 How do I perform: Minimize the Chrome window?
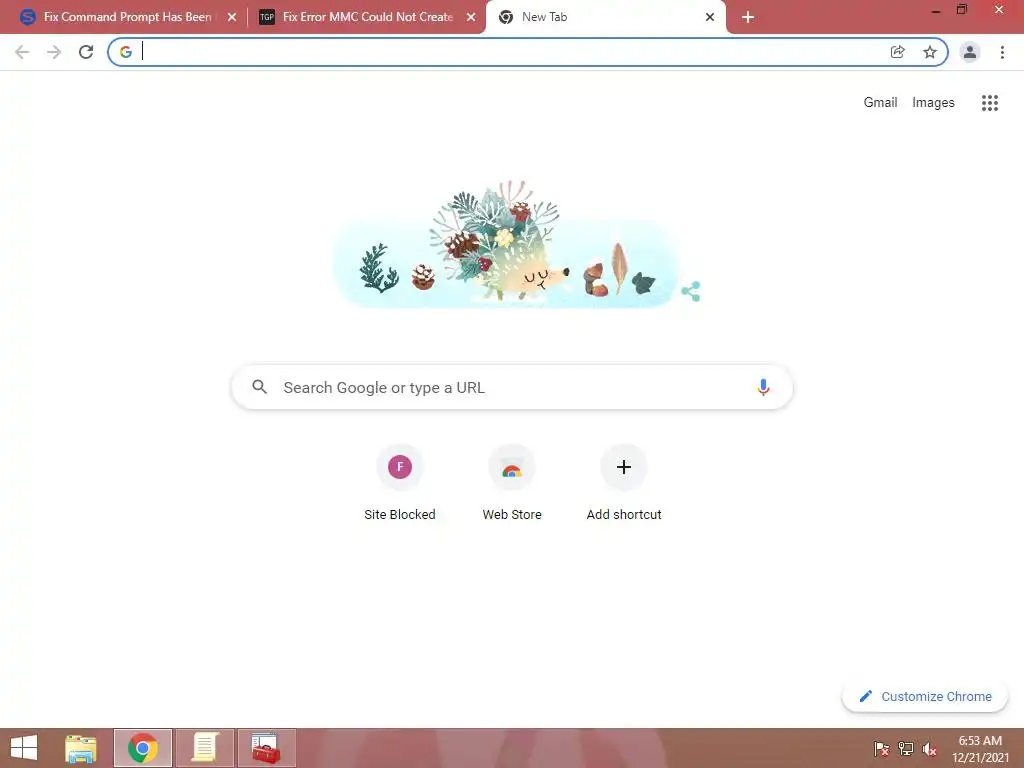tap(936, 11)
